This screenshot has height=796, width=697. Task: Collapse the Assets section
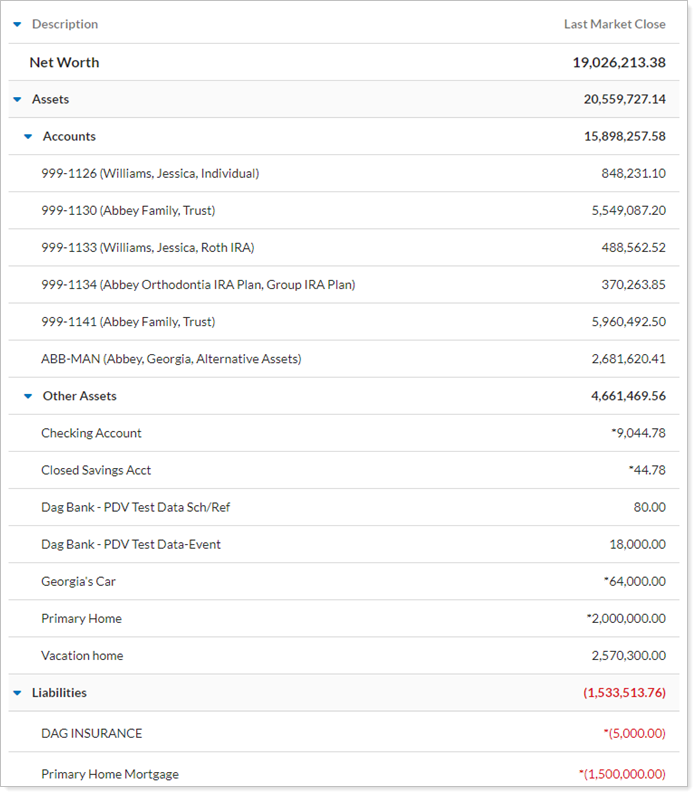[17, 100]
